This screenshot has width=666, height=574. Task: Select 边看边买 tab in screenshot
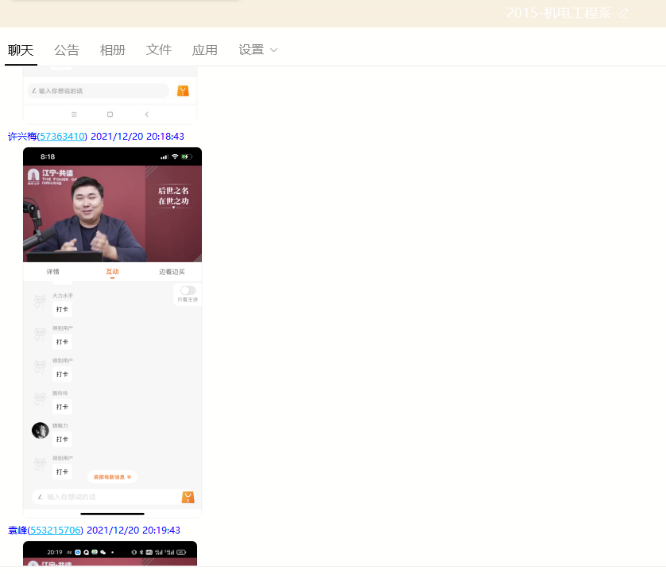coord(172,271)
